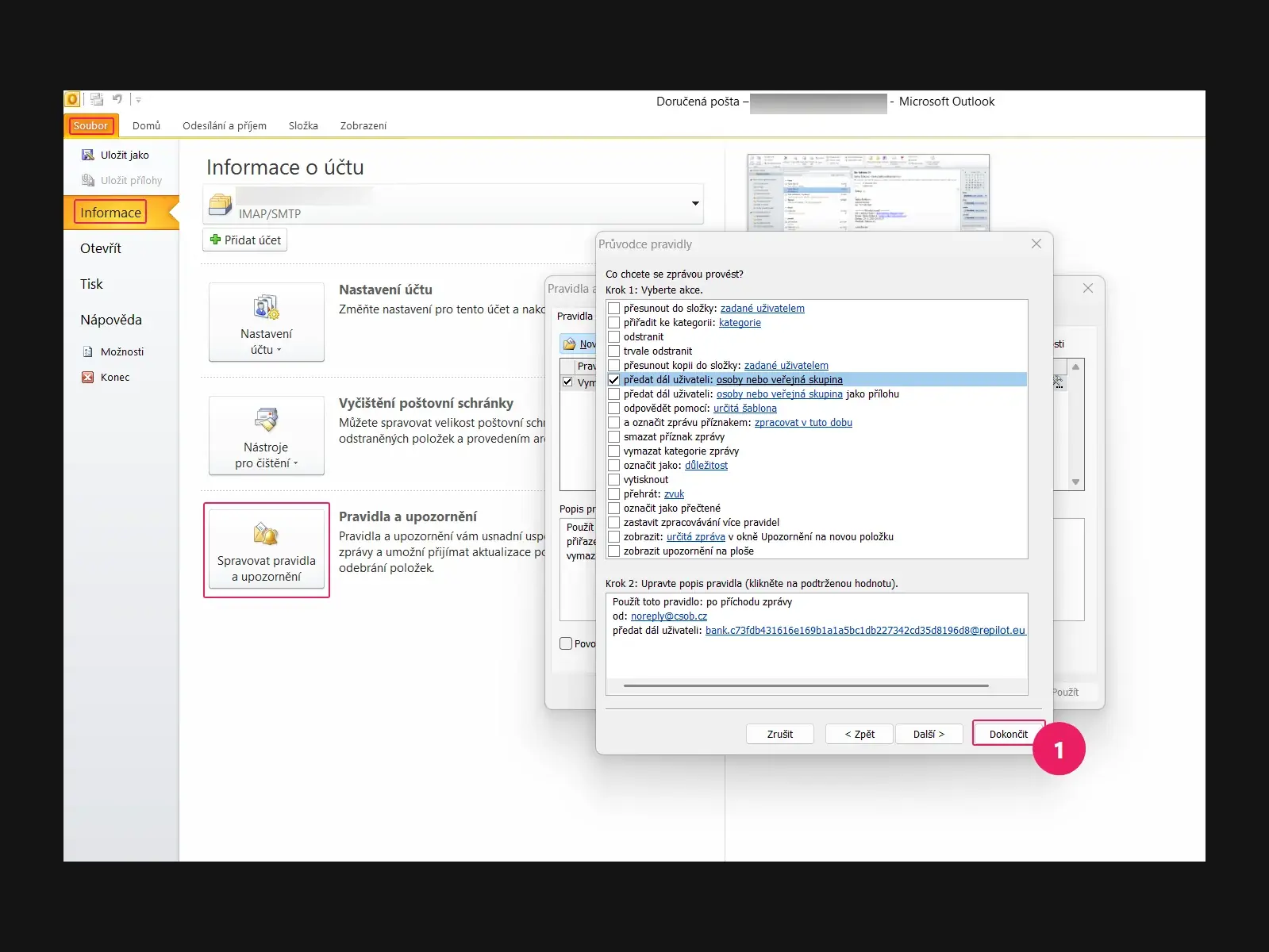Open the Customize Quick Access Toolbar arrow
Screen dimensions: 1269x952
138,100
